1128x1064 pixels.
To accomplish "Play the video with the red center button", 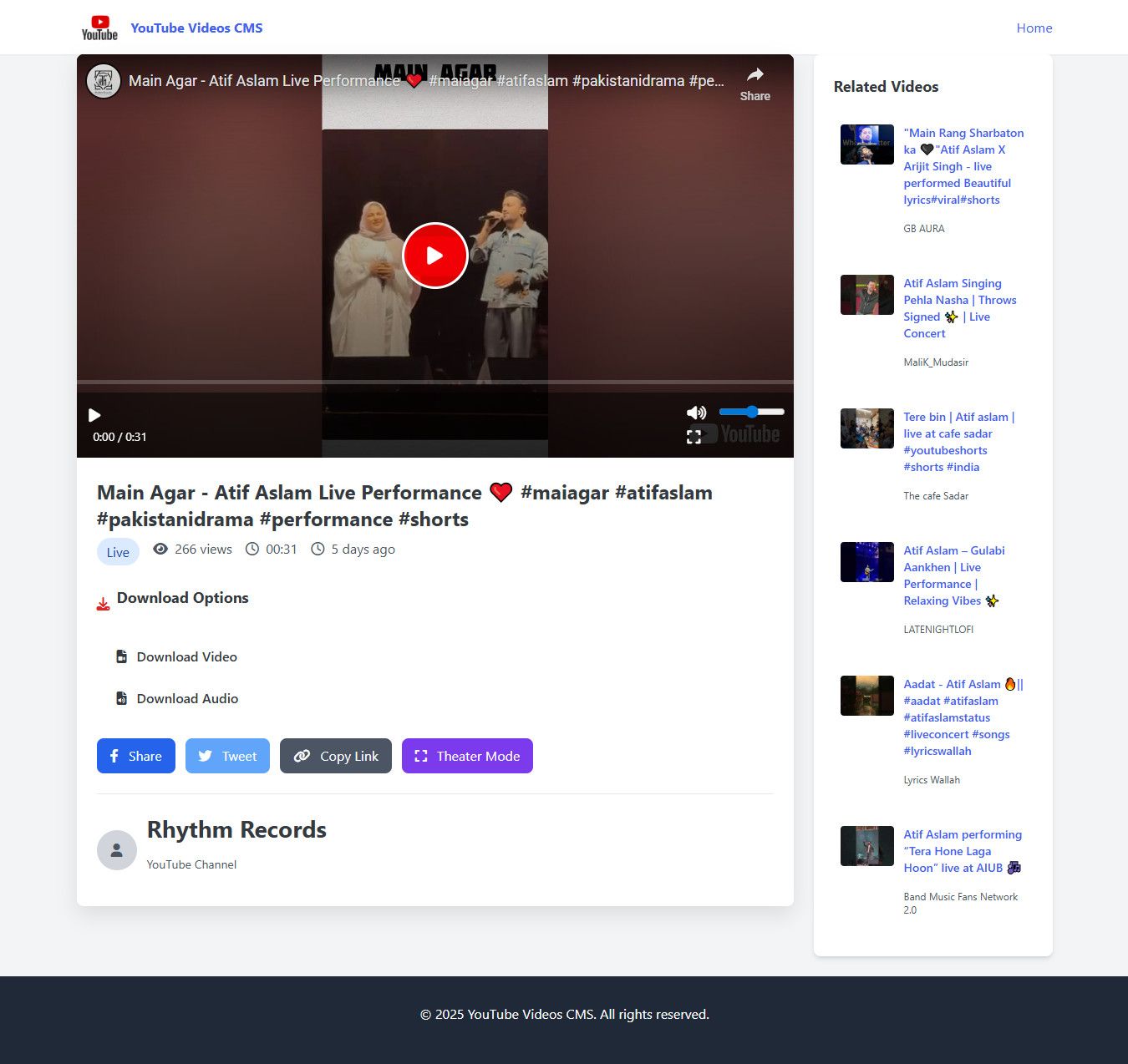I will pyautogui.click(x=434, y=256).
